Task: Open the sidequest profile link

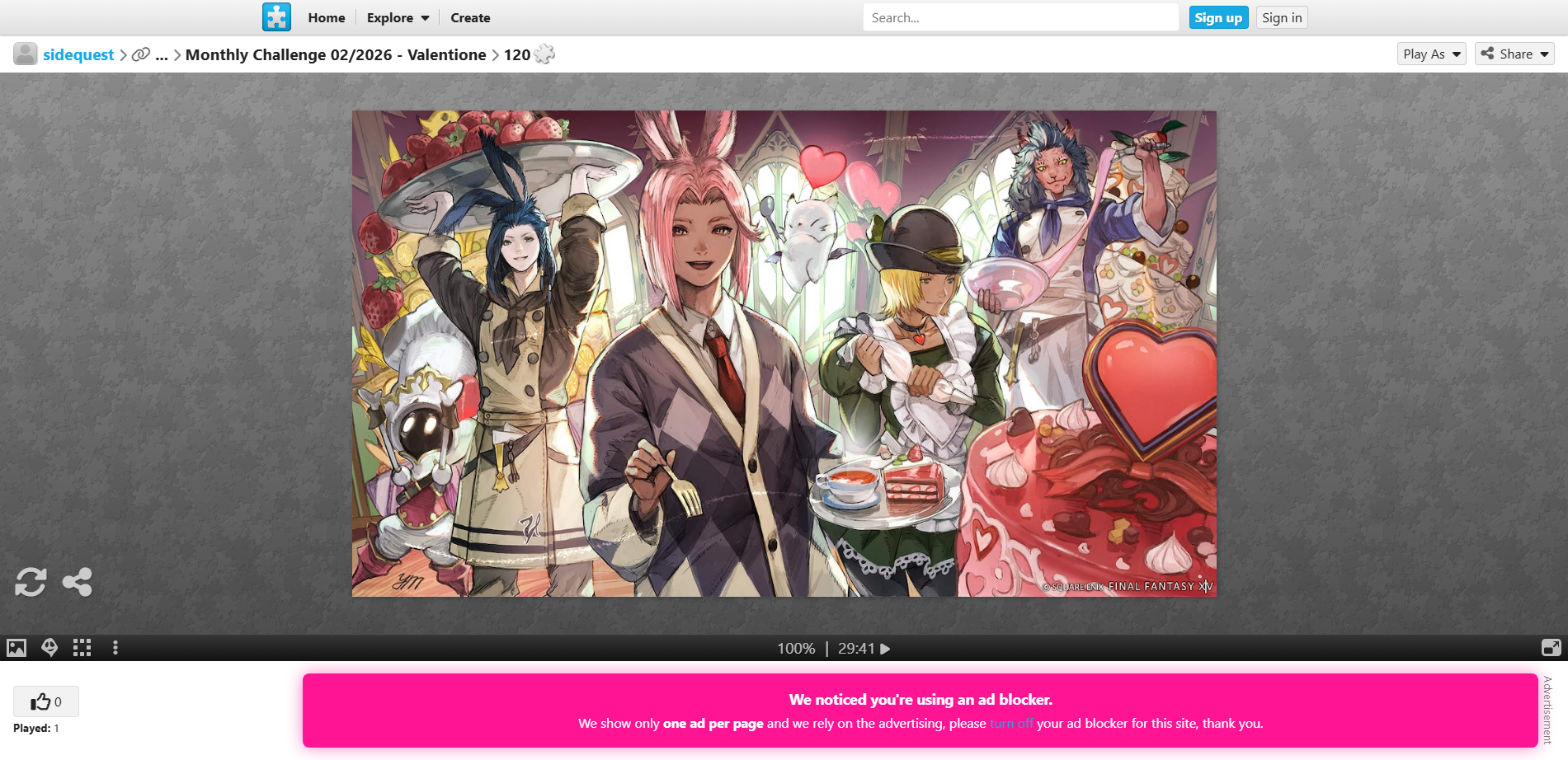Action: click(x=78, y=54)
